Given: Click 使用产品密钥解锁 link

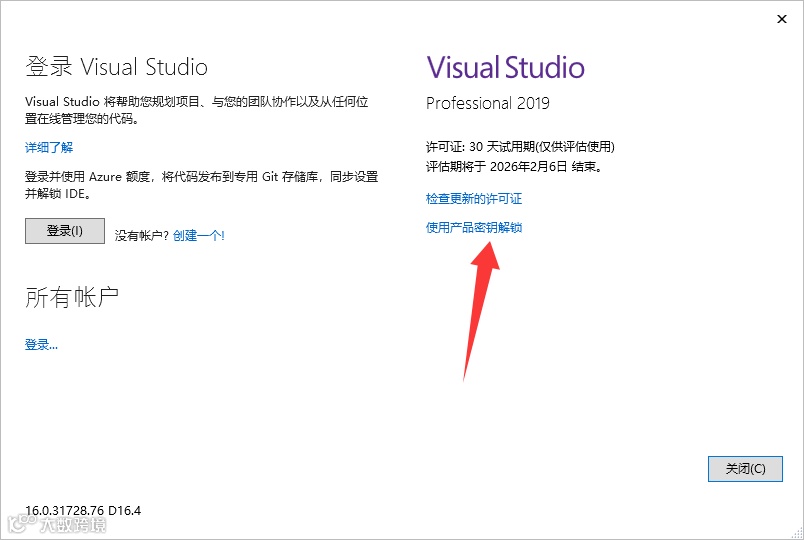Looking at the screenshot, I should [x=474, y=227].
